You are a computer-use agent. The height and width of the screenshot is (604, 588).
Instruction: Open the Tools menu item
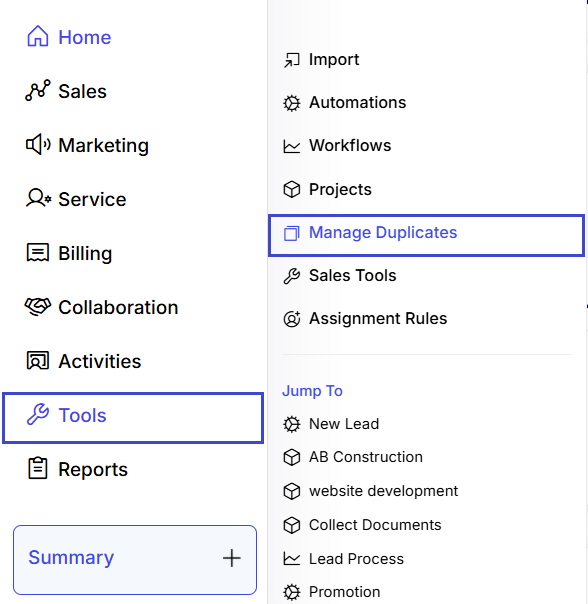pos(133,418)
